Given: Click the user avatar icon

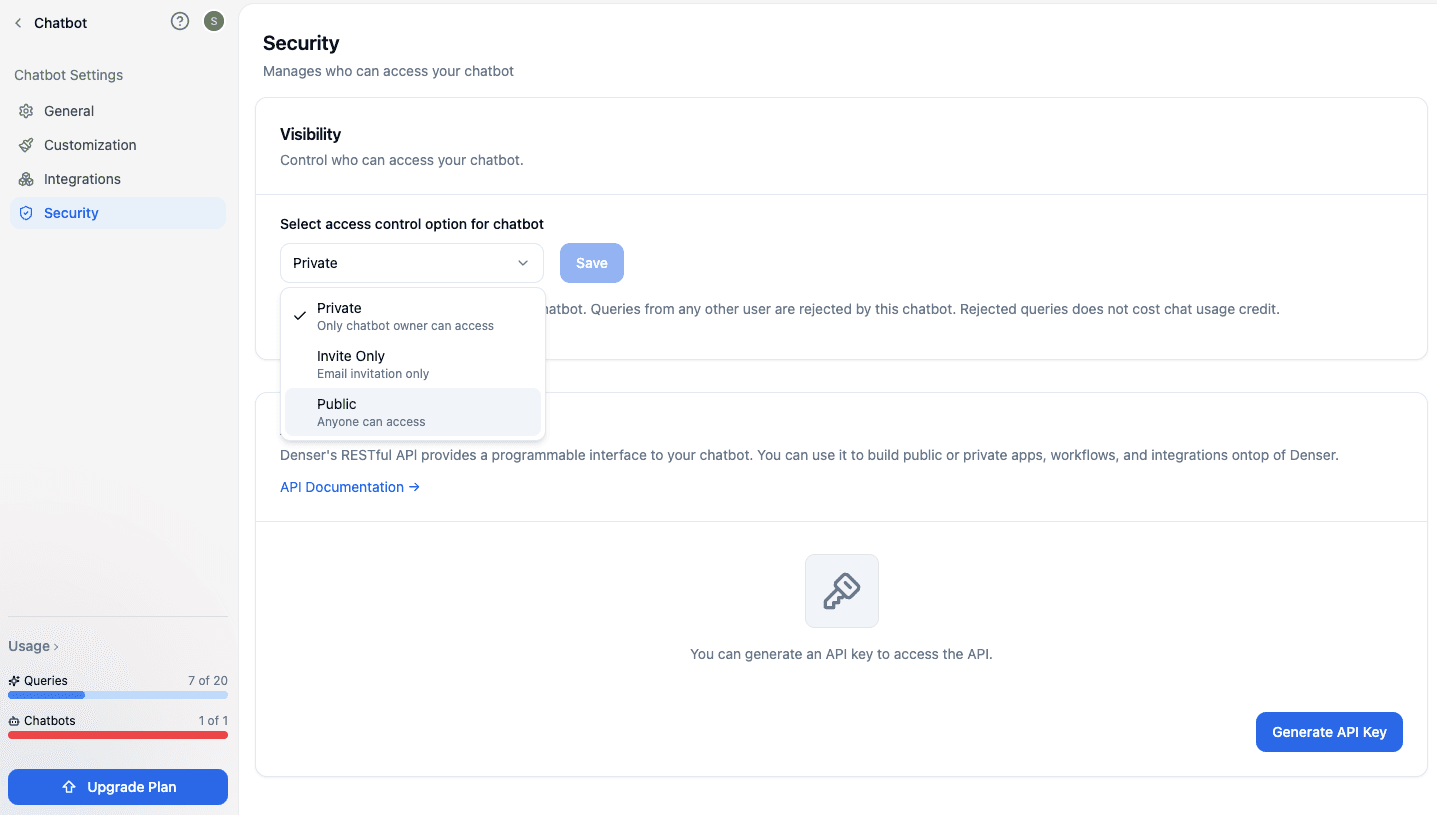Looking at the screenshot, I should pos(213,20).
